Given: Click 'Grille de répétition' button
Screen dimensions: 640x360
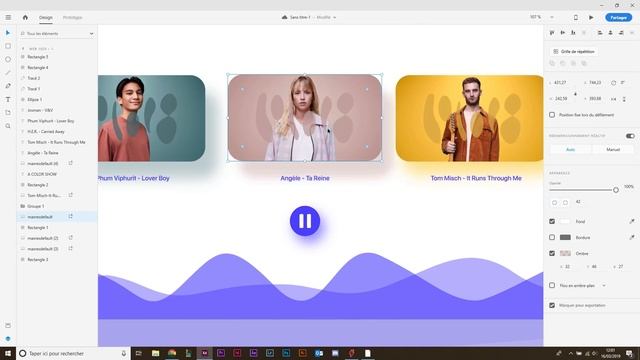Looking at the screenshot, I should 574,51.
